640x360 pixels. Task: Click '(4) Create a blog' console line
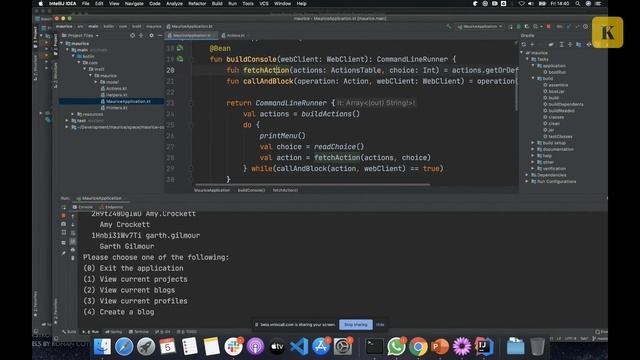point(119,312)
